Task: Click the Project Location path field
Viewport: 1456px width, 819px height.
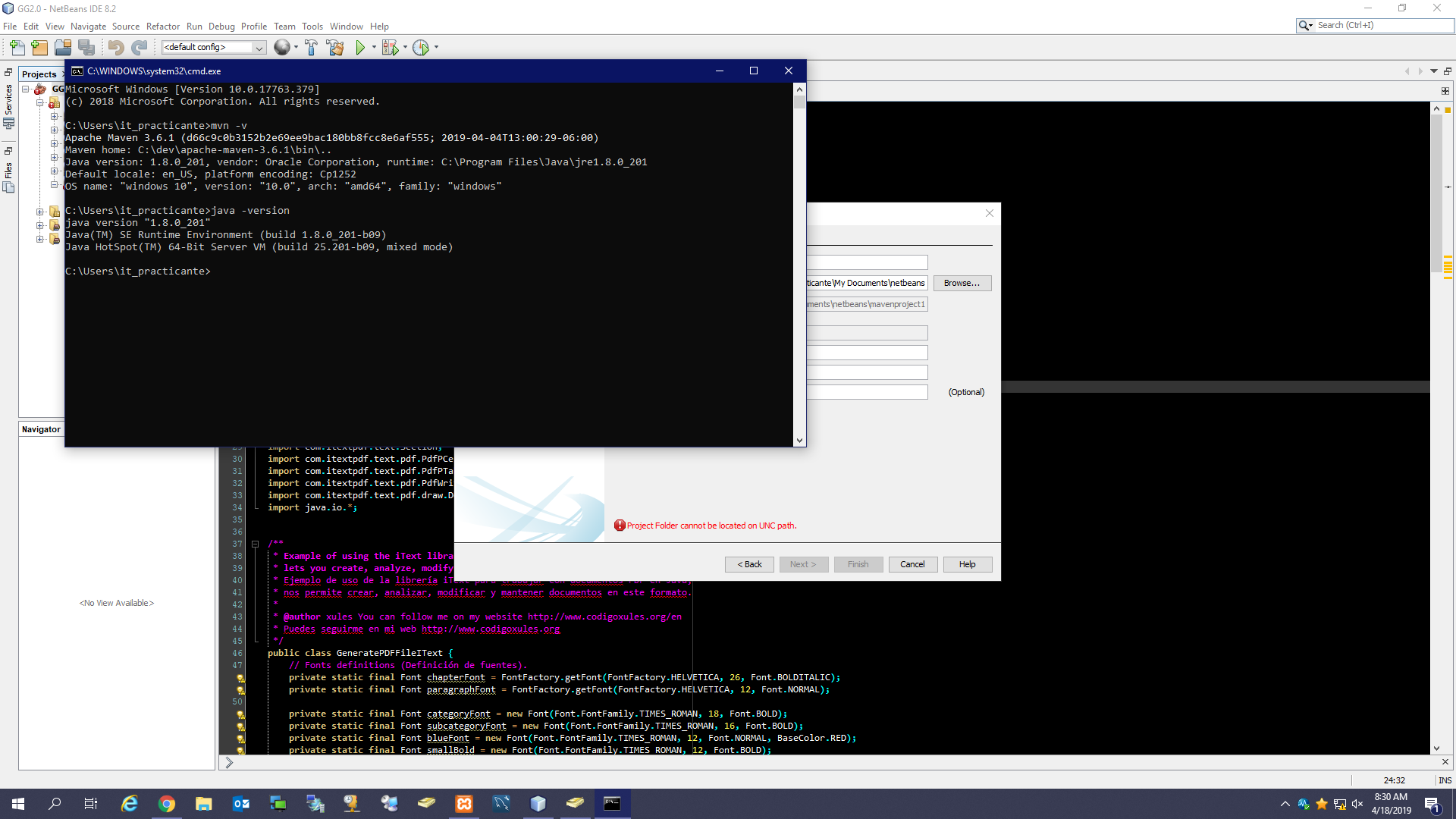Action: 867,283
